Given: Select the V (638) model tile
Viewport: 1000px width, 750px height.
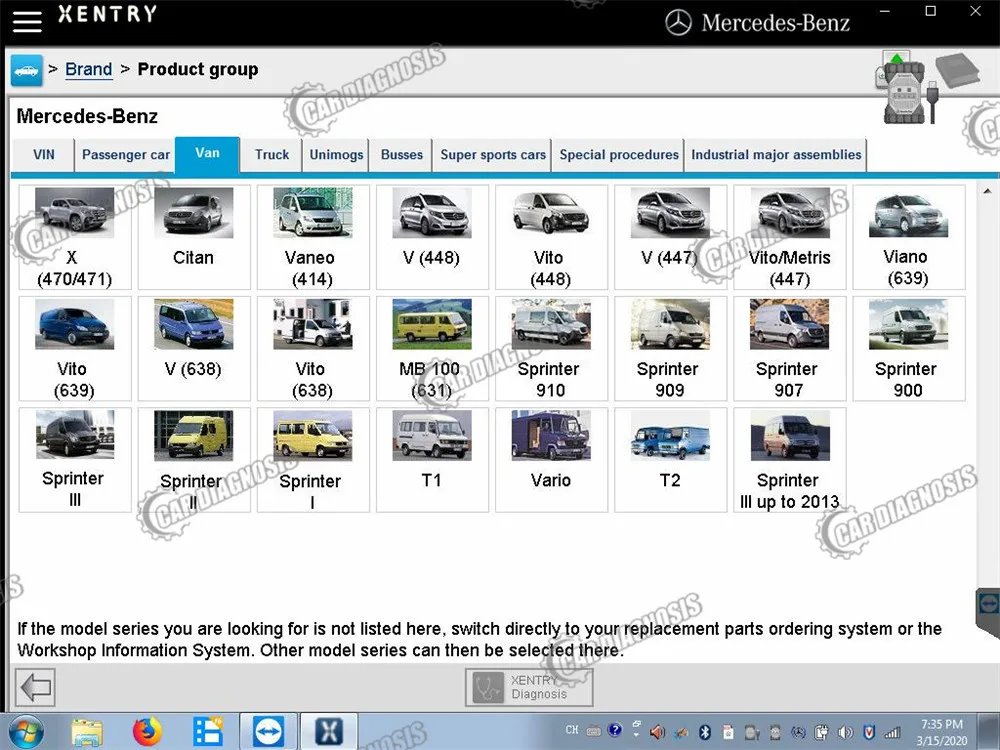Looking at the screenshot, I should point(194,348).
